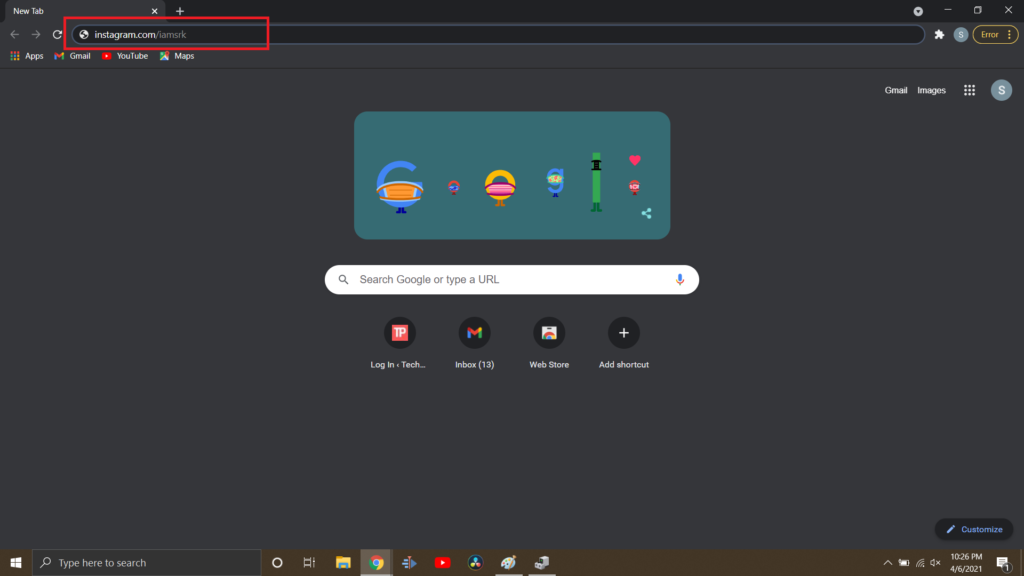The image size is (1024, 576).
Task: Open Maps bookmark in bookmarks bar
Action: [177, 56]
